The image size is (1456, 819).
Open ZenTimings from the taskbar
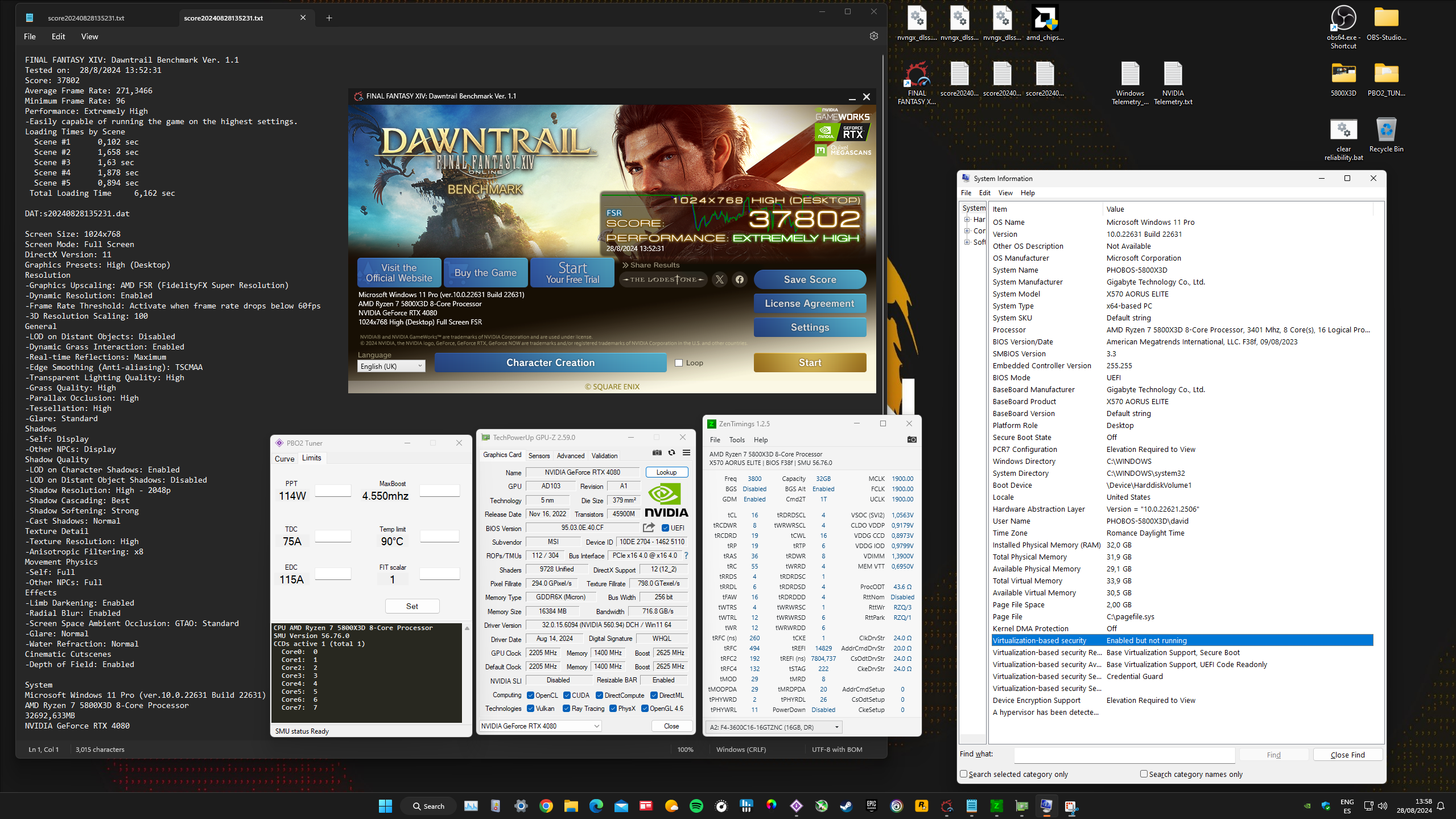tap(996, 806)
